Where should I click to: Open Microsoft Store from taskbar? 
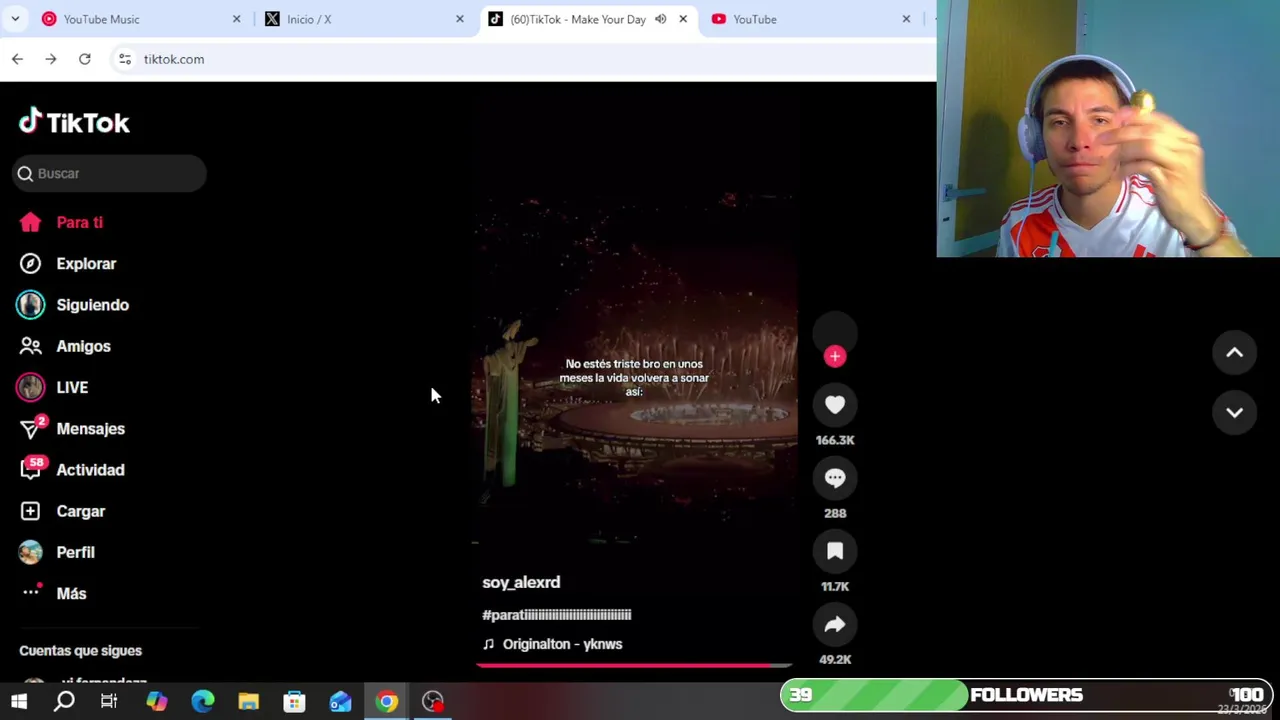[x=294, y=702]
